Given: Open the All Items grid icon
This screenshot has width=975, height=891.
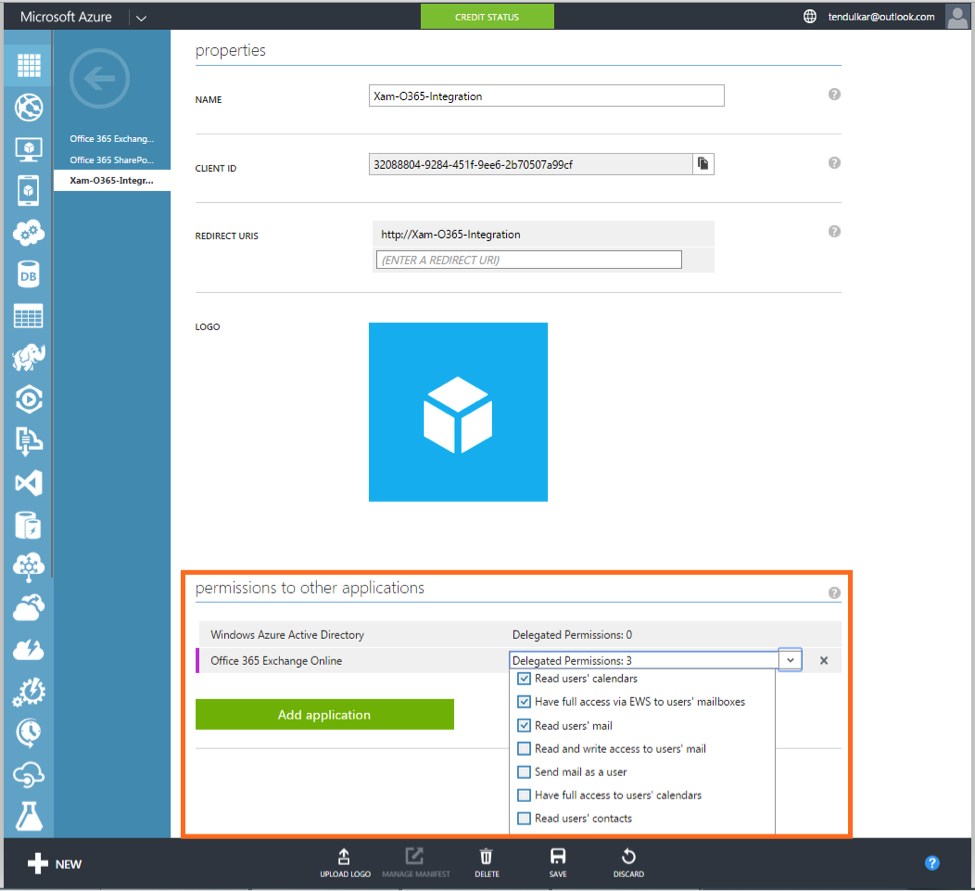Looking at the screenshot, I should pos(27,65).
